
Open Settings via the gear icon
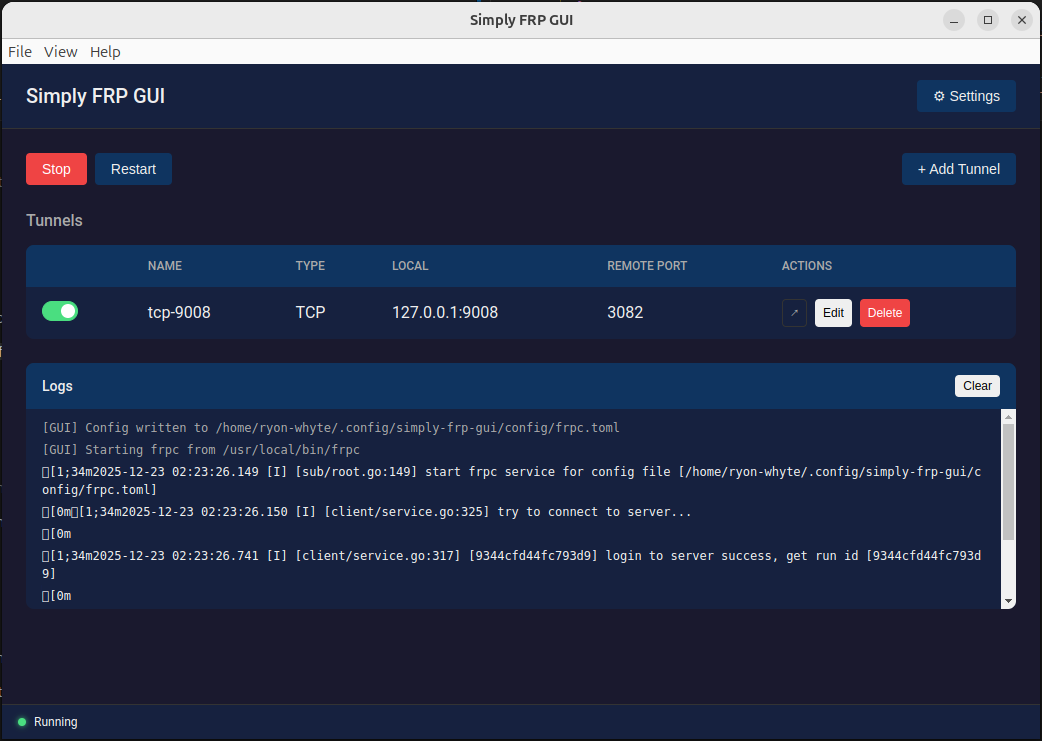pos(965,95)
